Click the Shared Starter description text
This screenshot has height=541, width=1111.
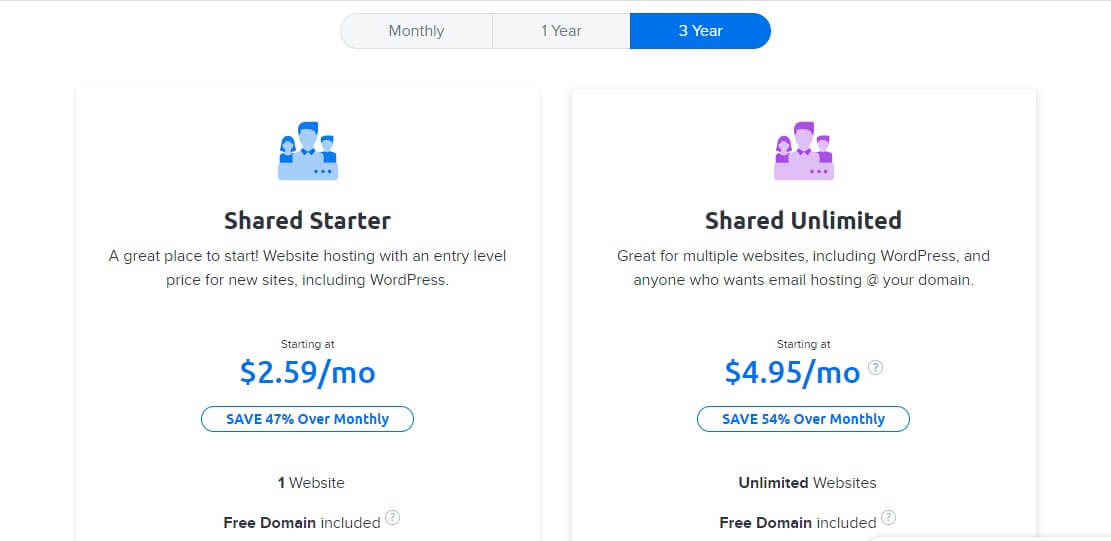pos(308,268)
